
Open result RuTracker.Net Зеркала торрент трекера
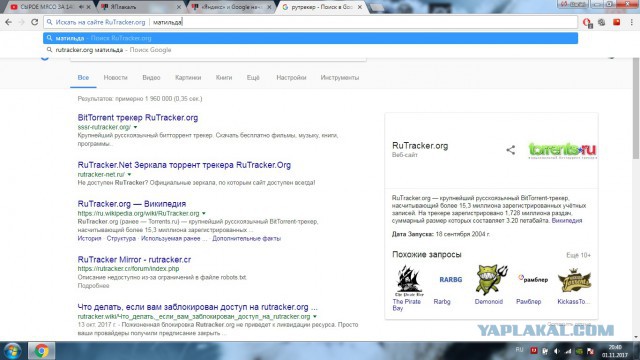[x=184, y=165]
